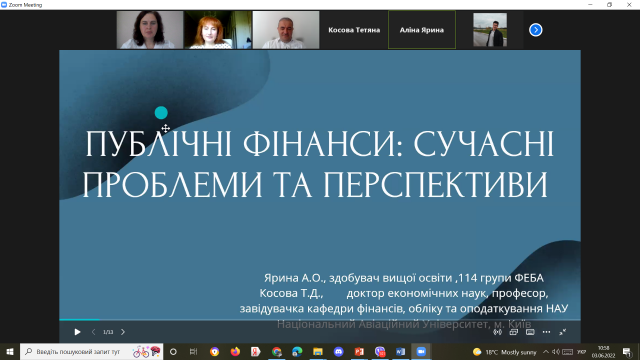The width and height of the screenshot is (640, 360).
Task: Select the man standing outdoors thumbnail
Action: click(490, 30)
